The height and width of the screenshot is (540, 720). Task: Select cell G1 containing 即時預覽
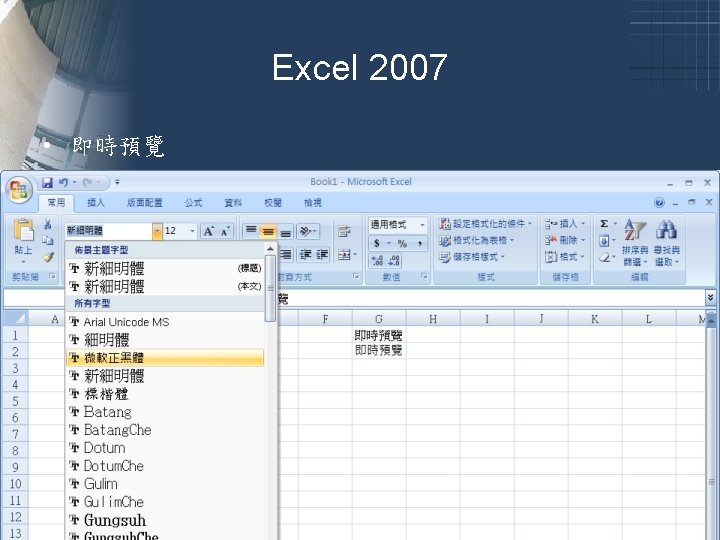(x=379, y=335)
